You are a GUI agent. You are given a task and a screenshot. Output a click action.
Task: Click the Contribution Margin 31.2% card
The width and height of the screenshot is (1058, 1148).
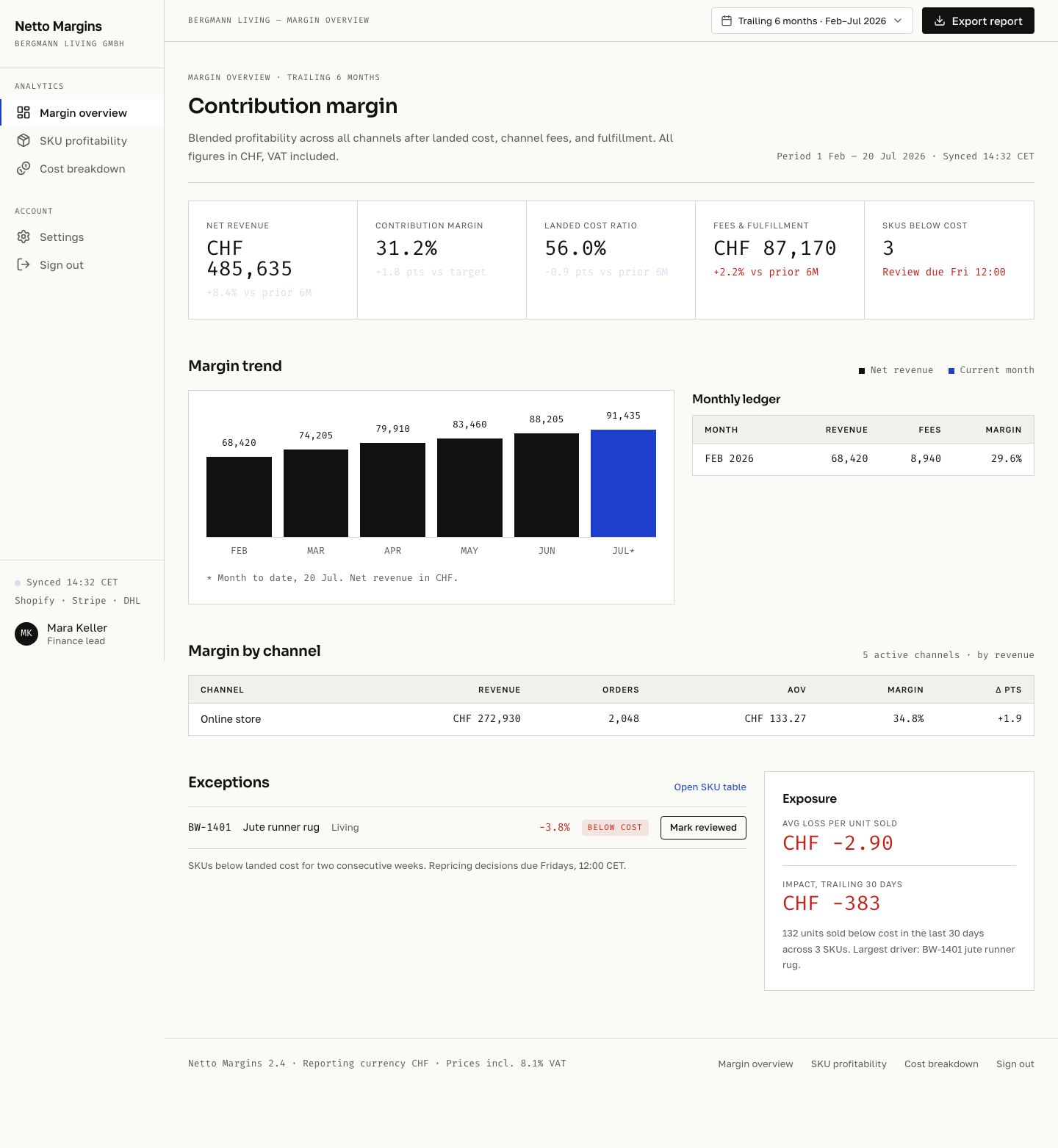(x=442, y=260)
